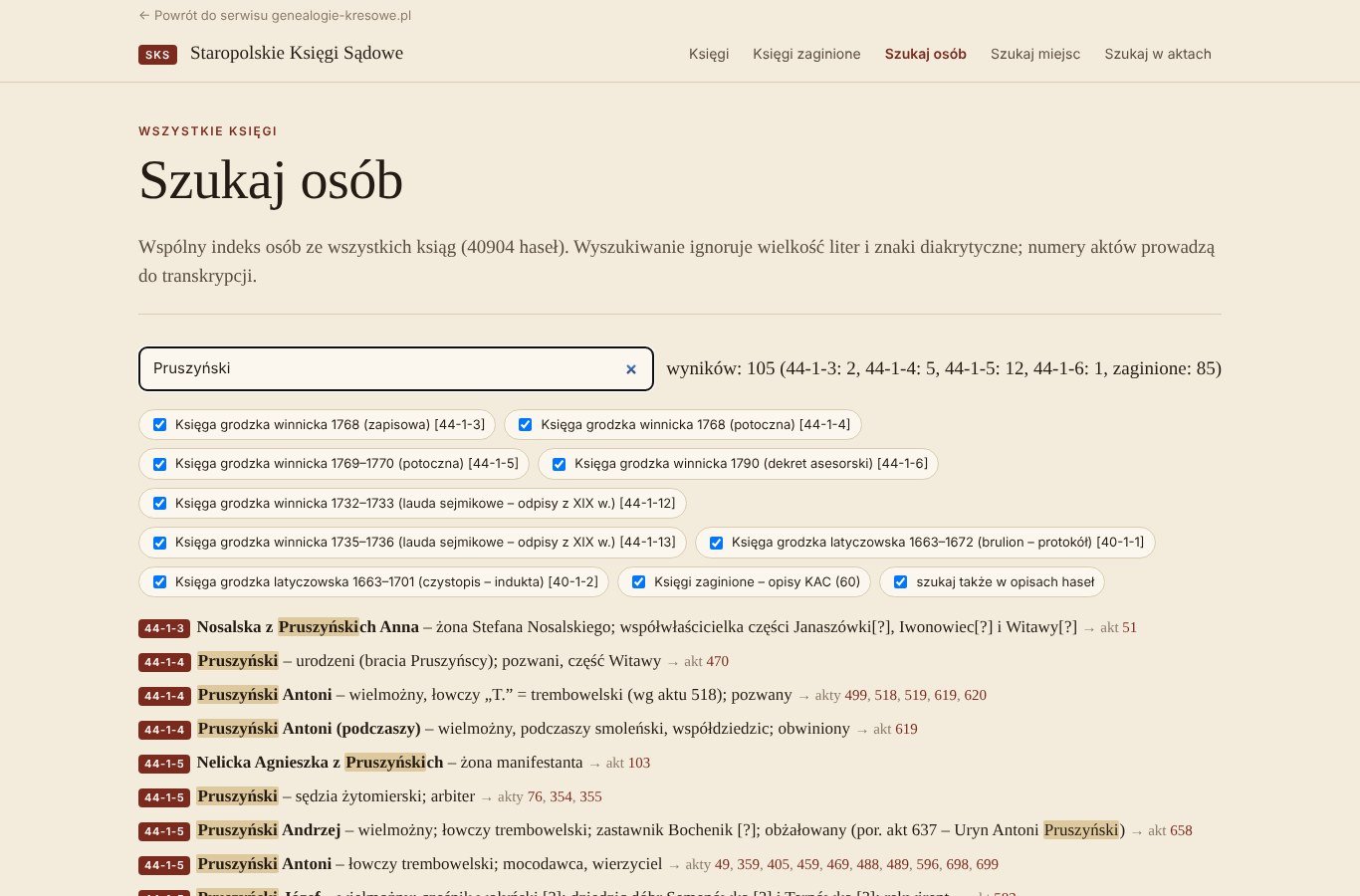Go to Księgi zaginione section

(x=806, y=54)
